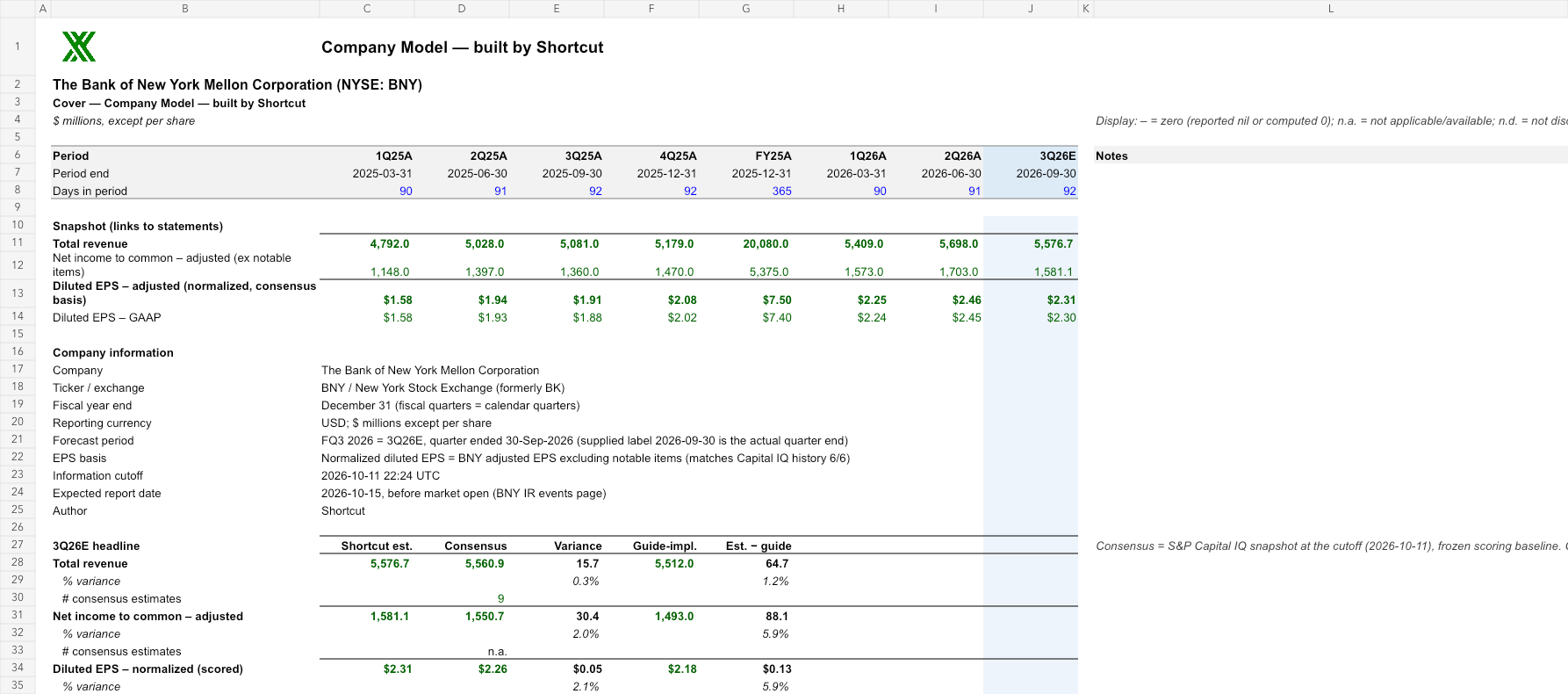
Task: Click the "Guide-impl." column header
Action: tap(665, 546)
